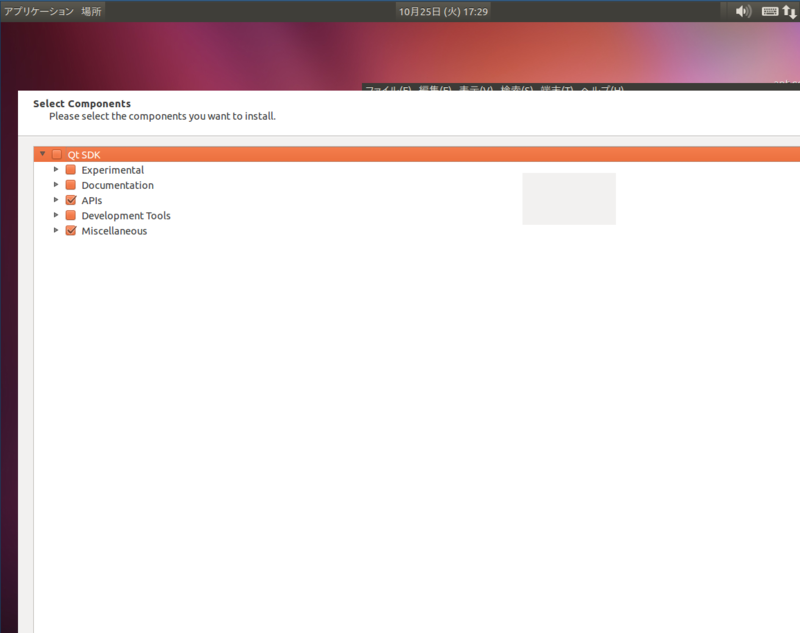Check the Documentation component checkbox

(71, 185)
